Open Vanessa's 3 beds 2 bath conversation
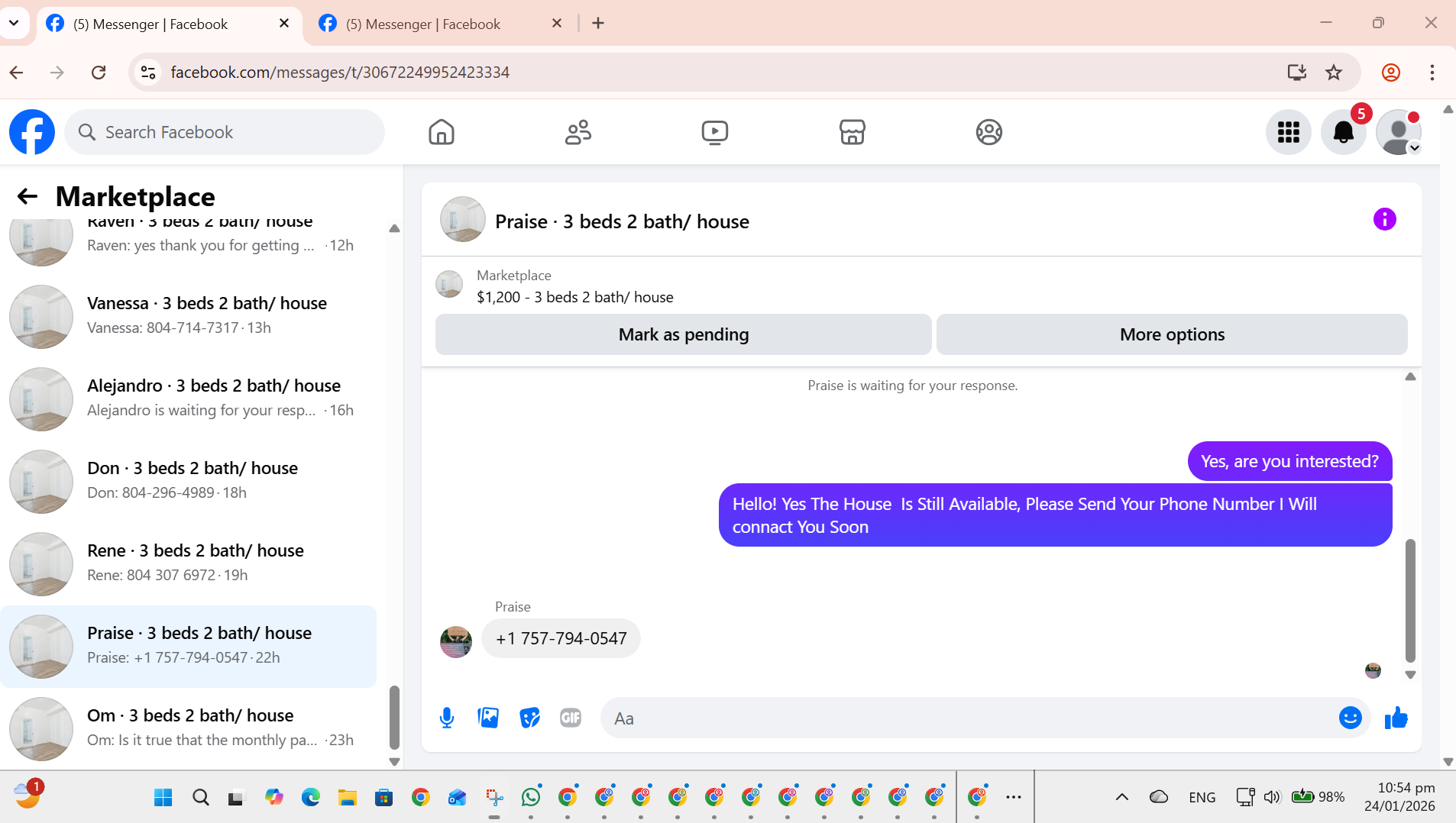Image resolution: width=1456 pixels, height=823 pixels. [x=189, y=316]
